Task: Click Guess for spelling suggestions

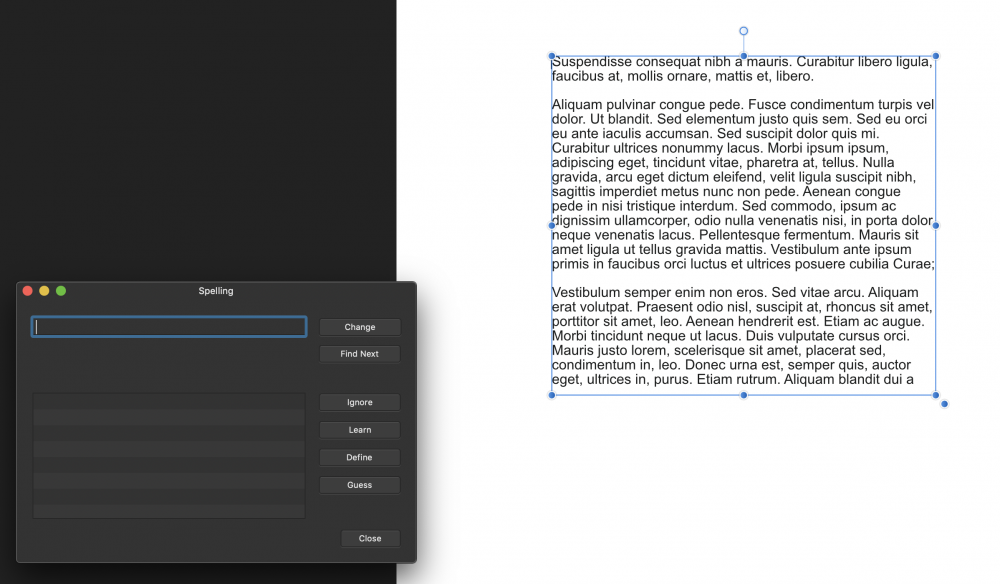Action: tap(359, 485)
